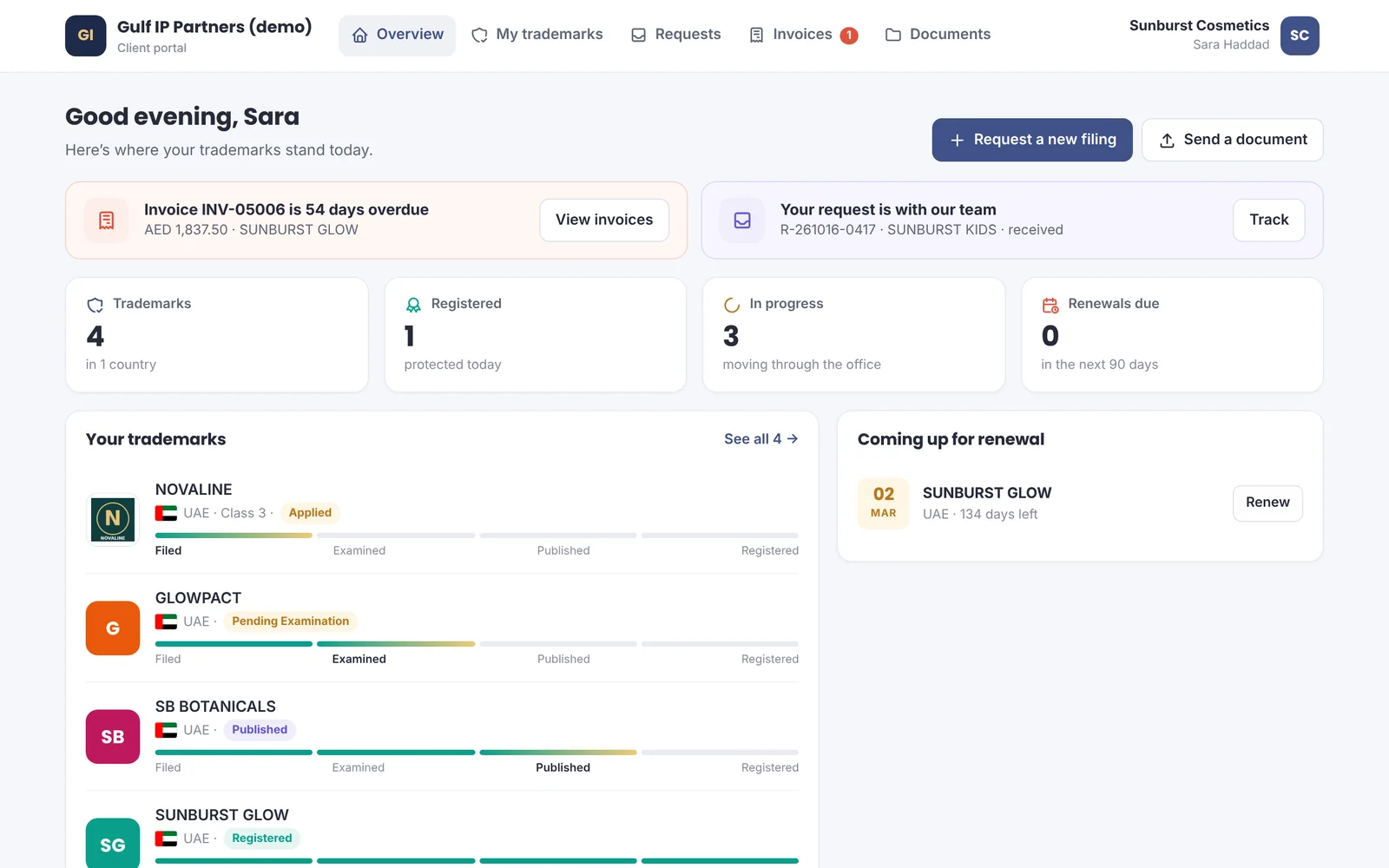The width and height of the screenshot is (1389, 868).
Task: Open the Invoices tab
Action: pos(803,35)
